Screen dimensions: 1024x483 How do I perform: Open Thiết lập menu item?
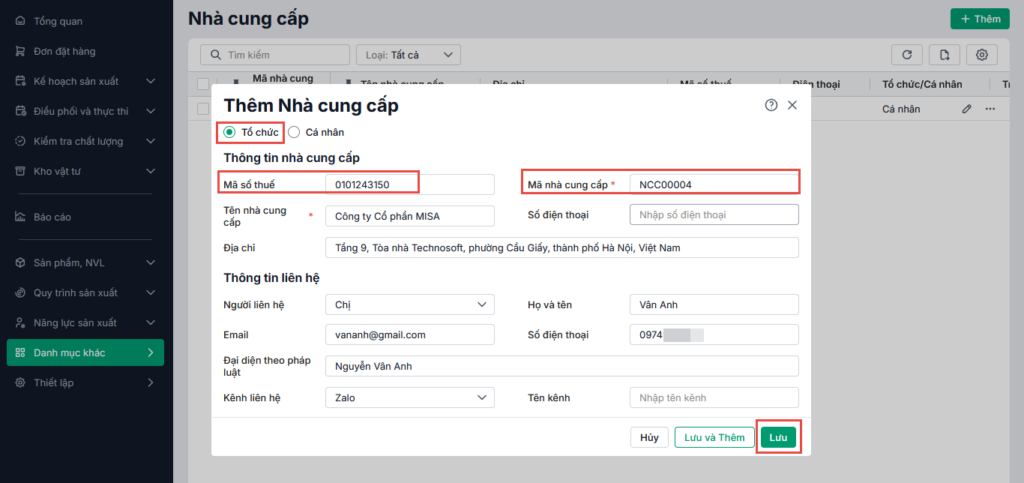pos(86,383)
